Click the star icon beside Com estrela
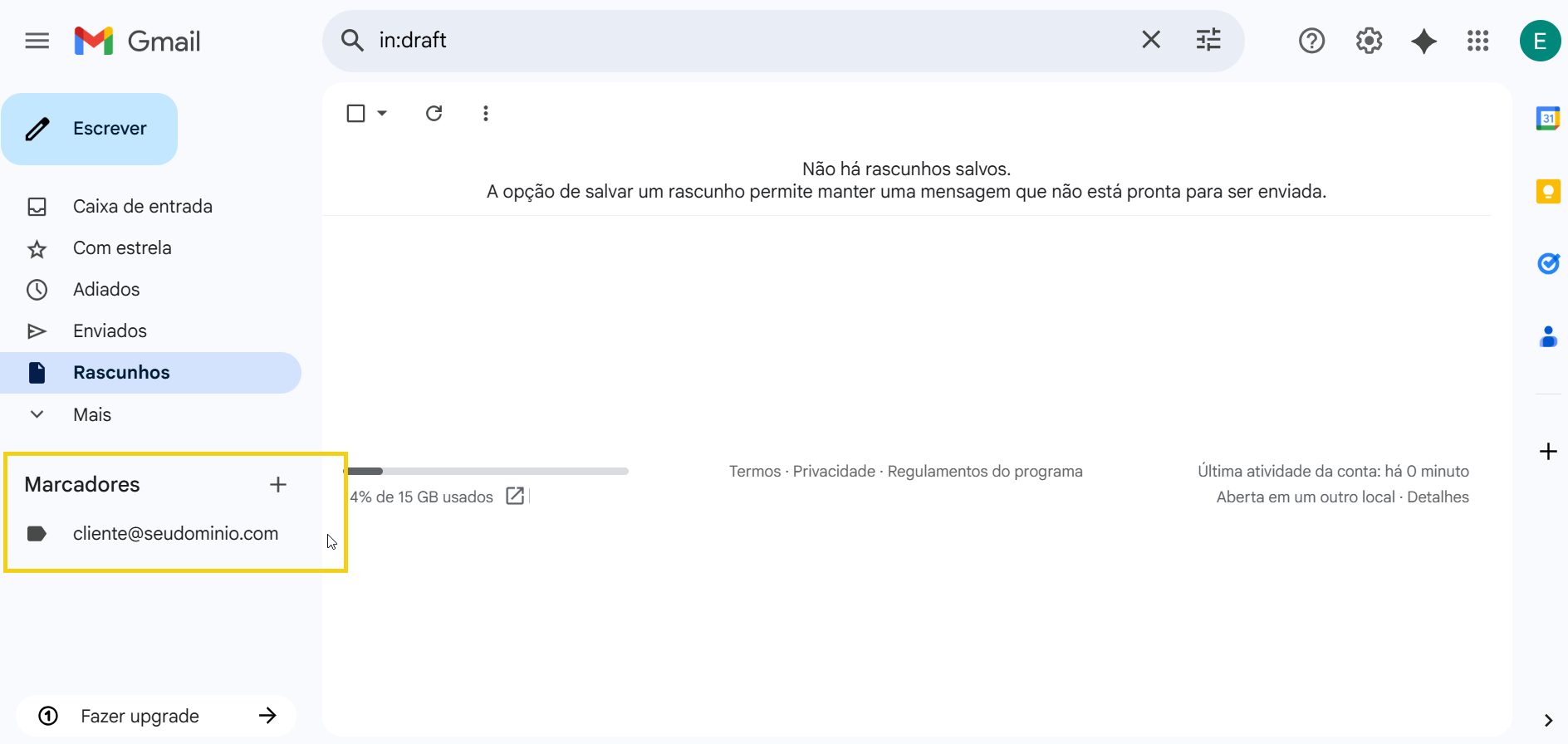Viewport: 1568px width, 744px height. click(x=37, y=248)
